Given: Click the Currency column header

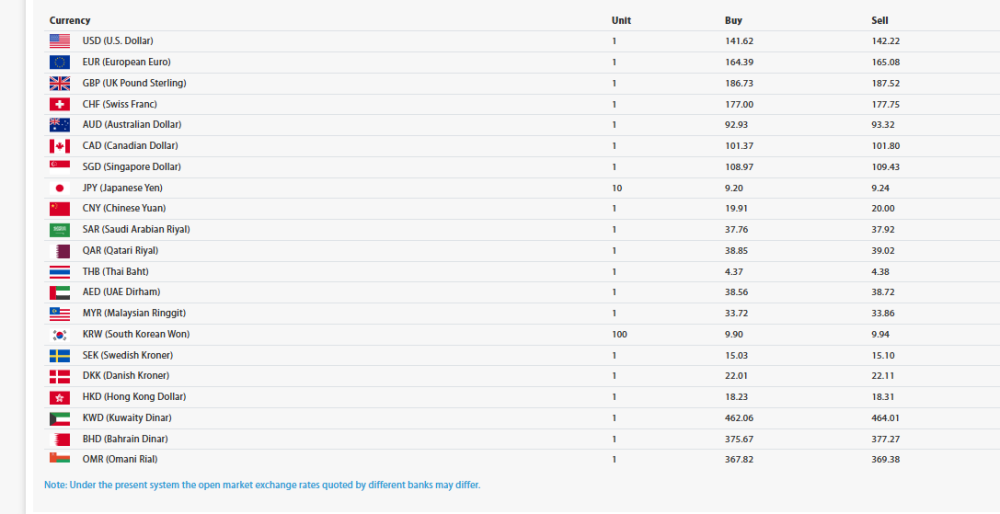Looking at the screenshot, I should click(70, 20).
